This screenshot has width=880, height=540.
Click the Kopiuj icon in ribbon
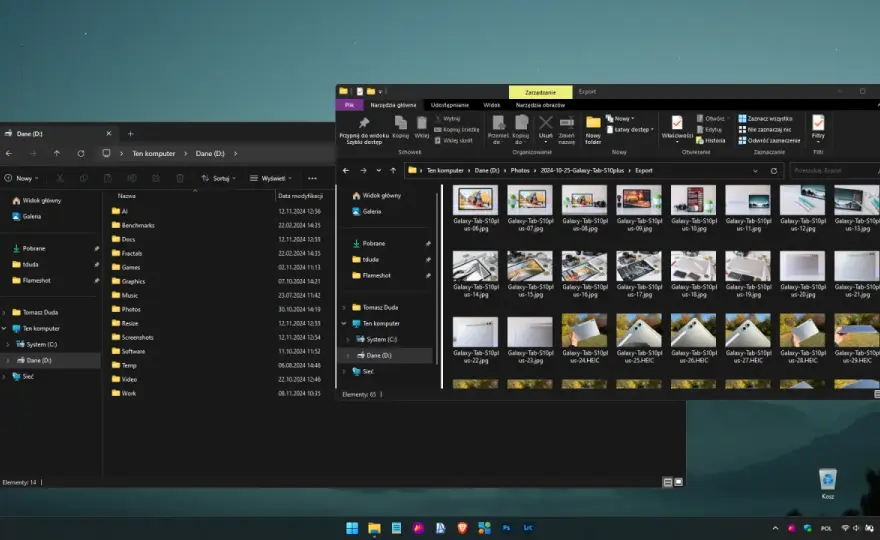[401, 123]
